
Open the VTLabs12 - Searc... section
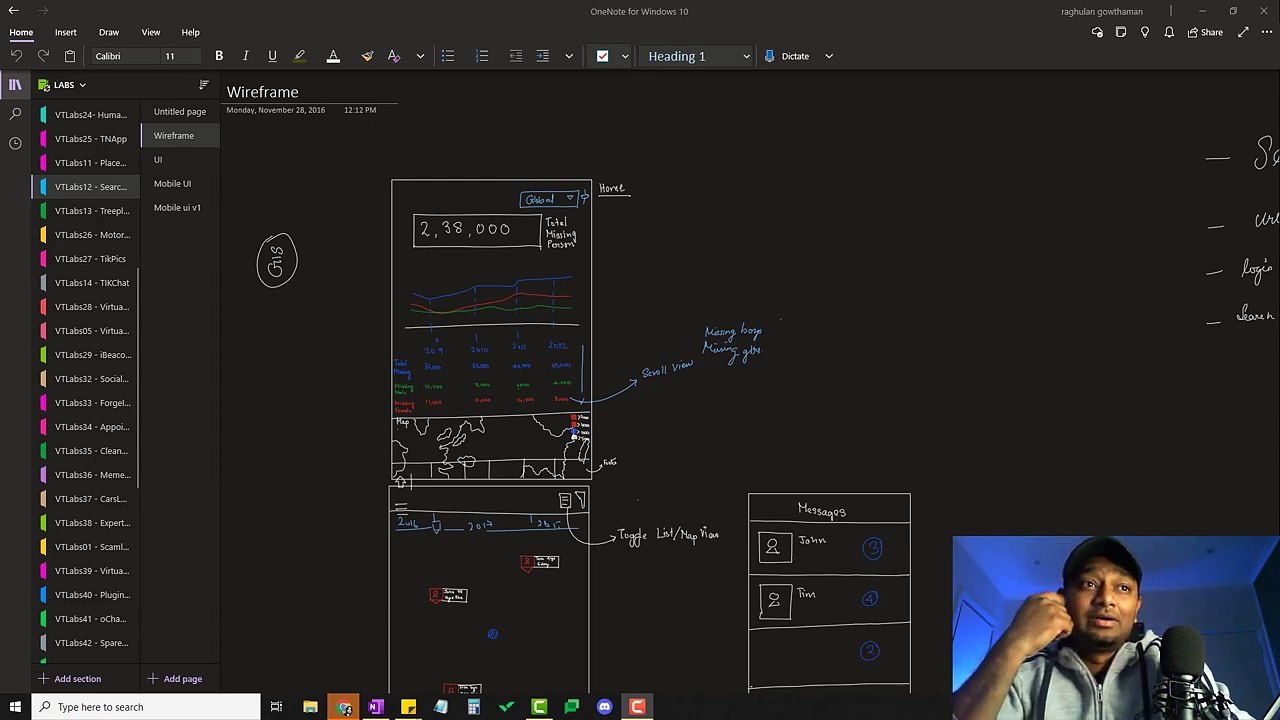coord(88,187)
